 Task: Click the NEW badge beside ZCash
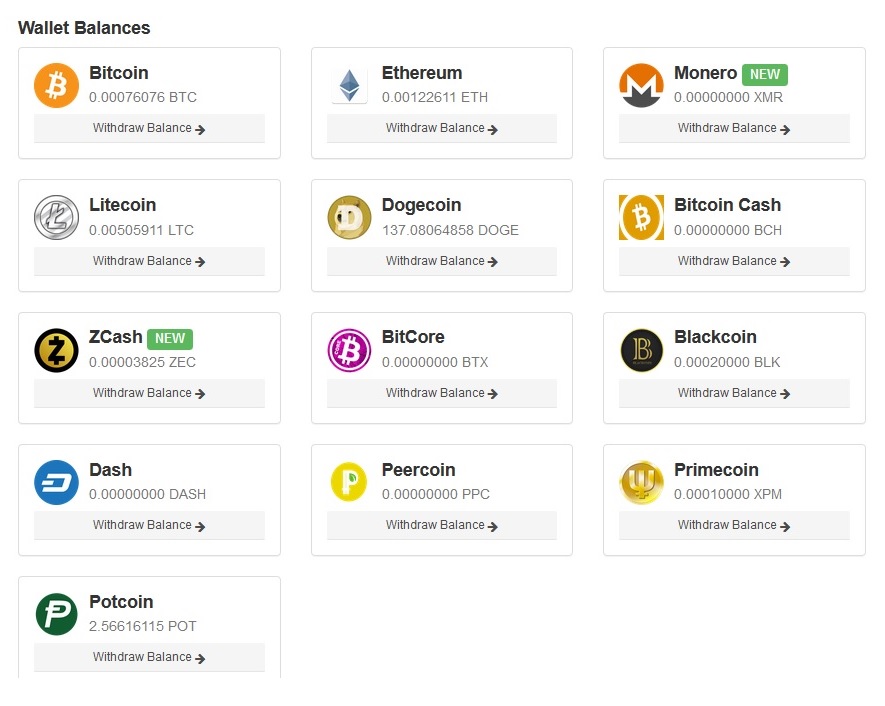170,339
